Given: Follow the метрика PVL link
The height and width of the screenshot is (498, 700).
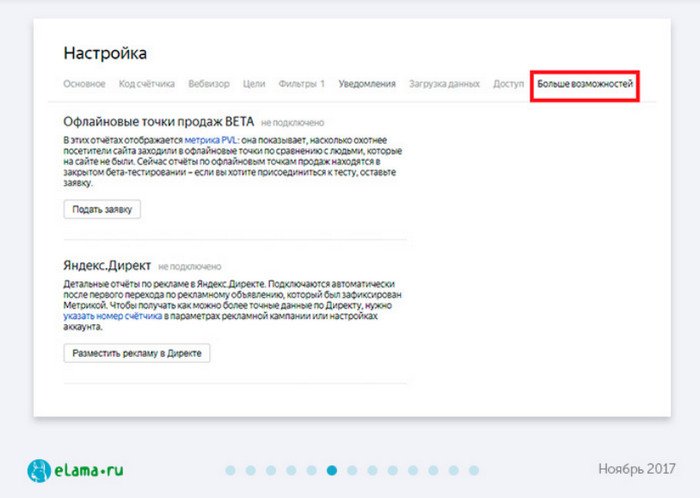Looking at the screenshot, I should (211, 140).
